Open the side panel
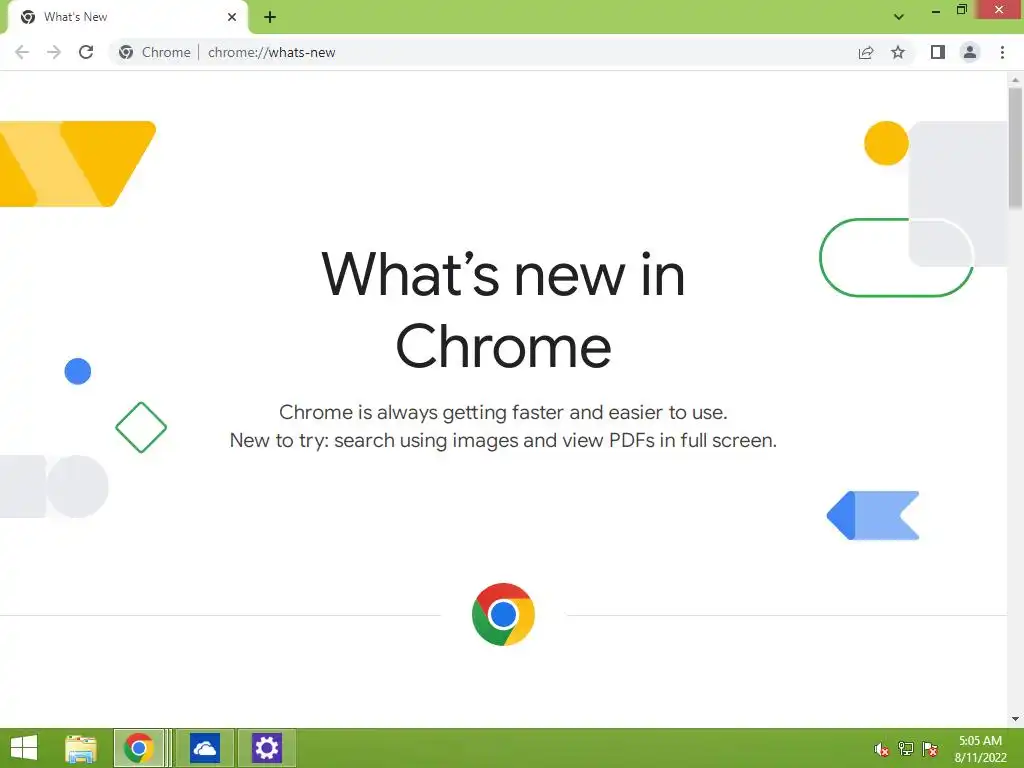 click(x=938, y=52)
